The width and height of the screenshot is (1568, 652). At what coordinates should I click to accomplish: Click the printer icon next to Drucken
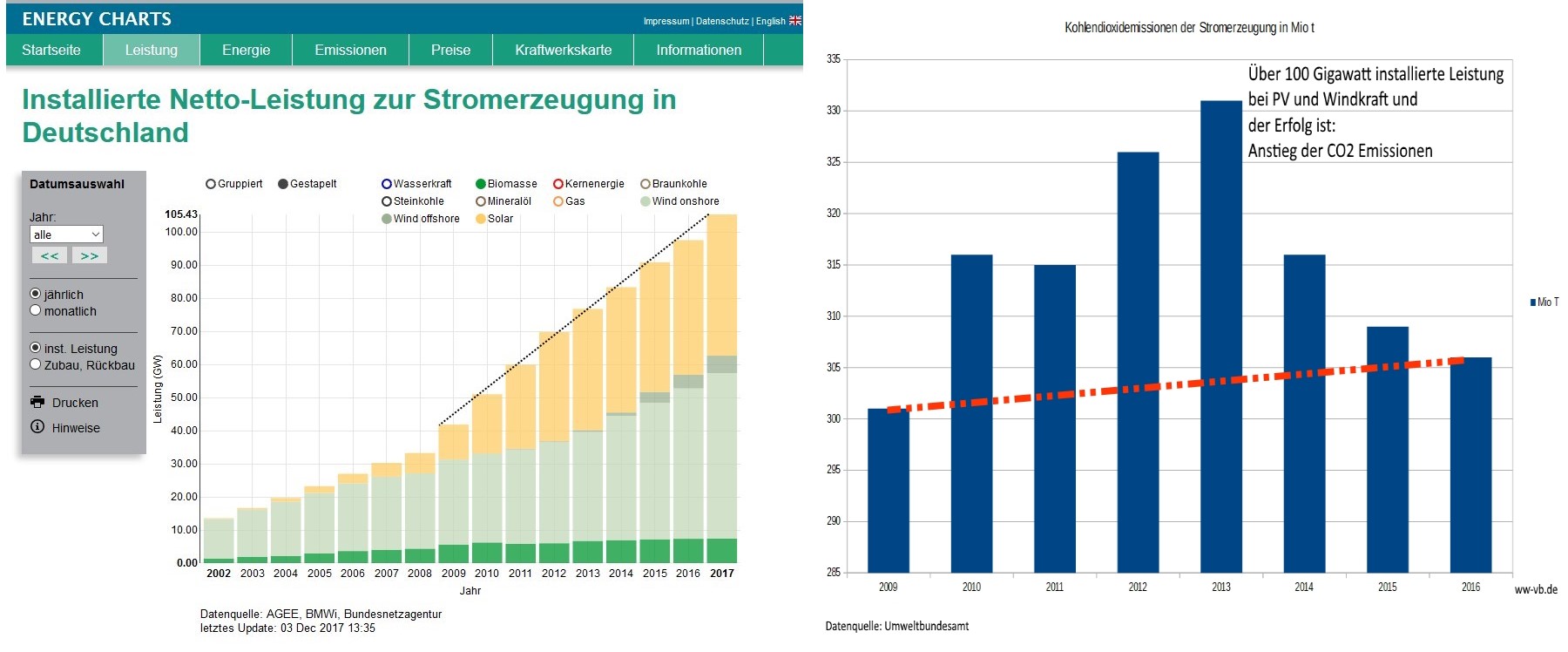(x=37, y=402)
